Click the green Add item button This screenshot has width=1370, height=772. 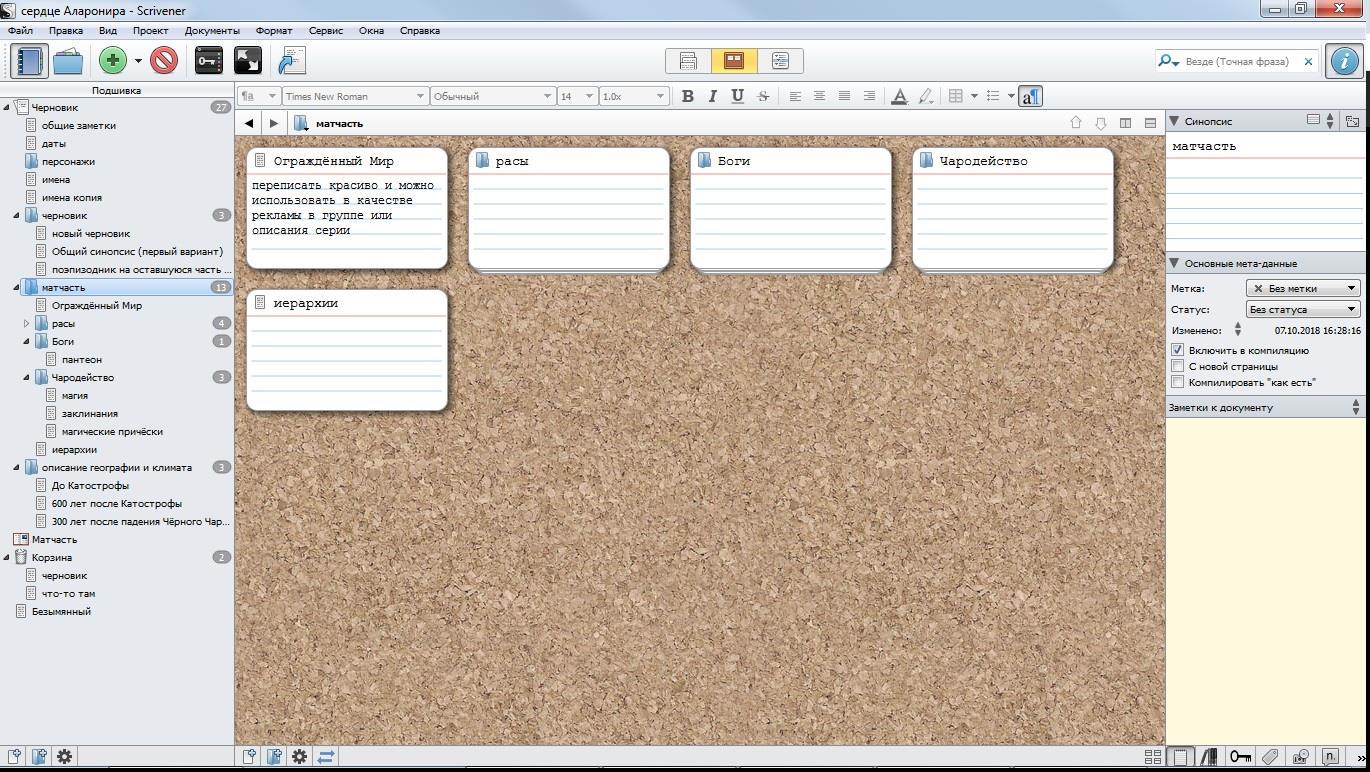(112, 61)
